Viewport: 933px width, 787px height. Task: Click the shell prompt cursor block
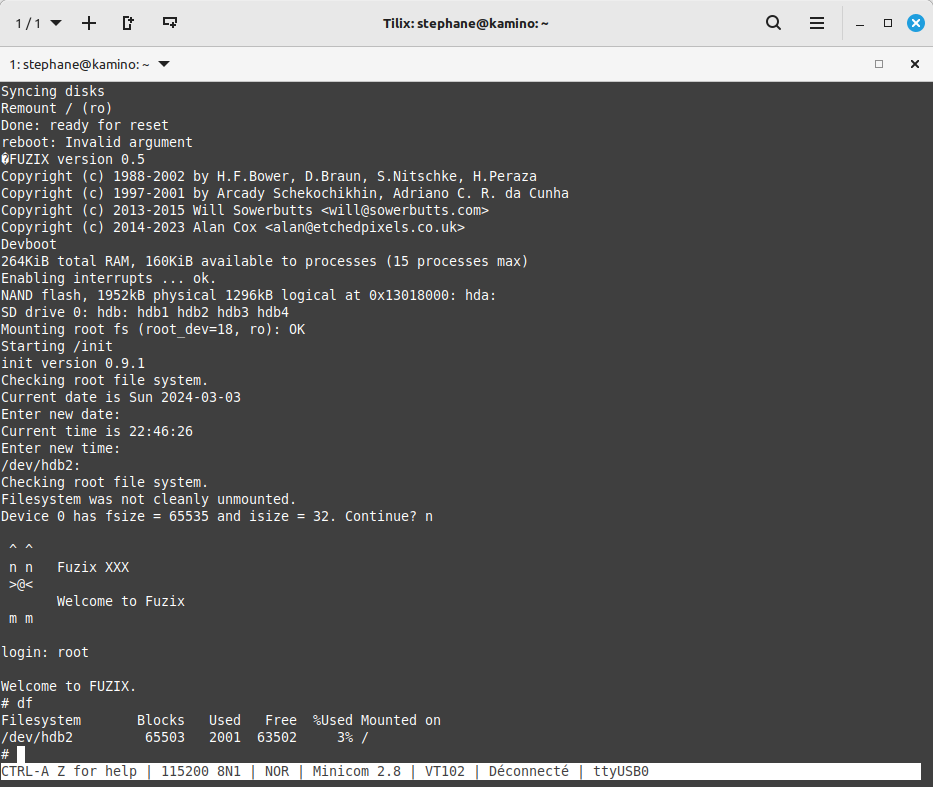tap(21, 754)
